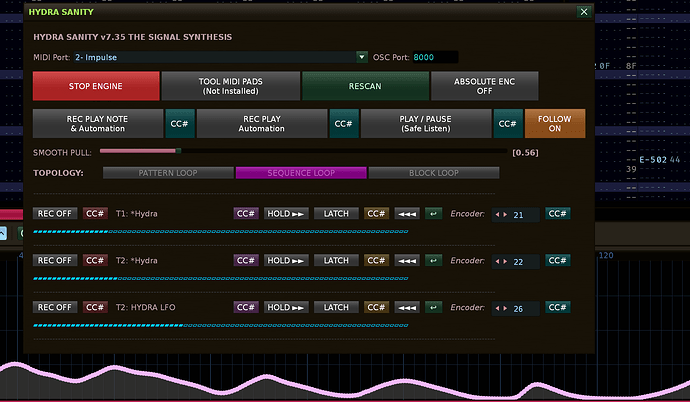Viewport: 690px width, 402px height.
Task: Toggle FOLLOW ON button
Action: click(x=555, y=123)
